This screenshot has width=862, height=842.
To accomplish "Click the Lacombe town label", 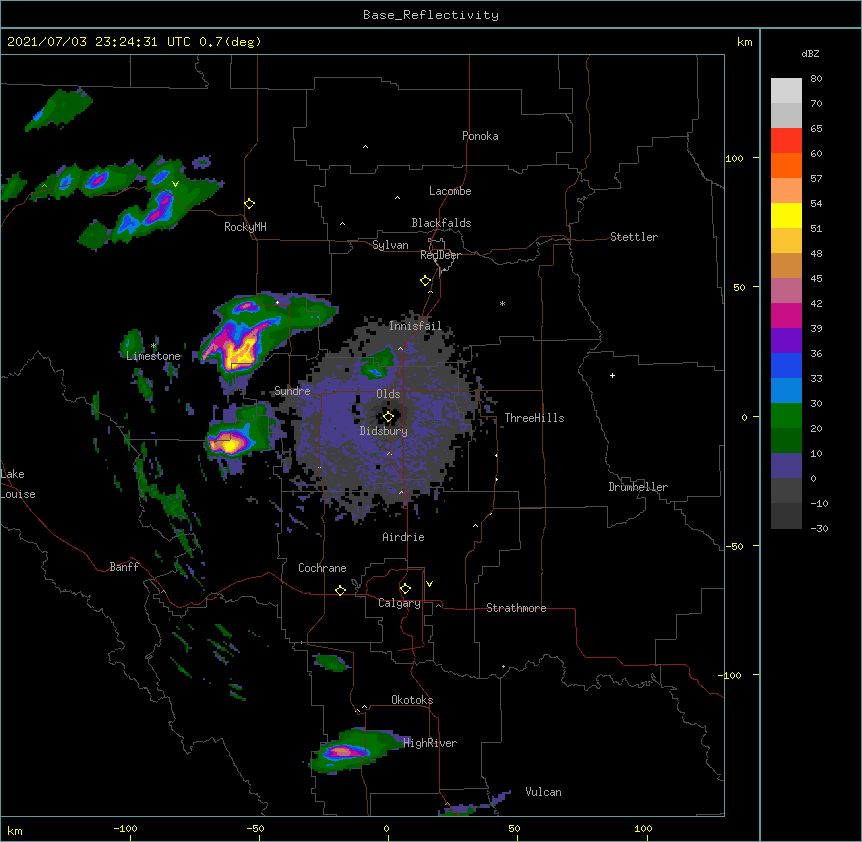I will (x=450, y=191).
